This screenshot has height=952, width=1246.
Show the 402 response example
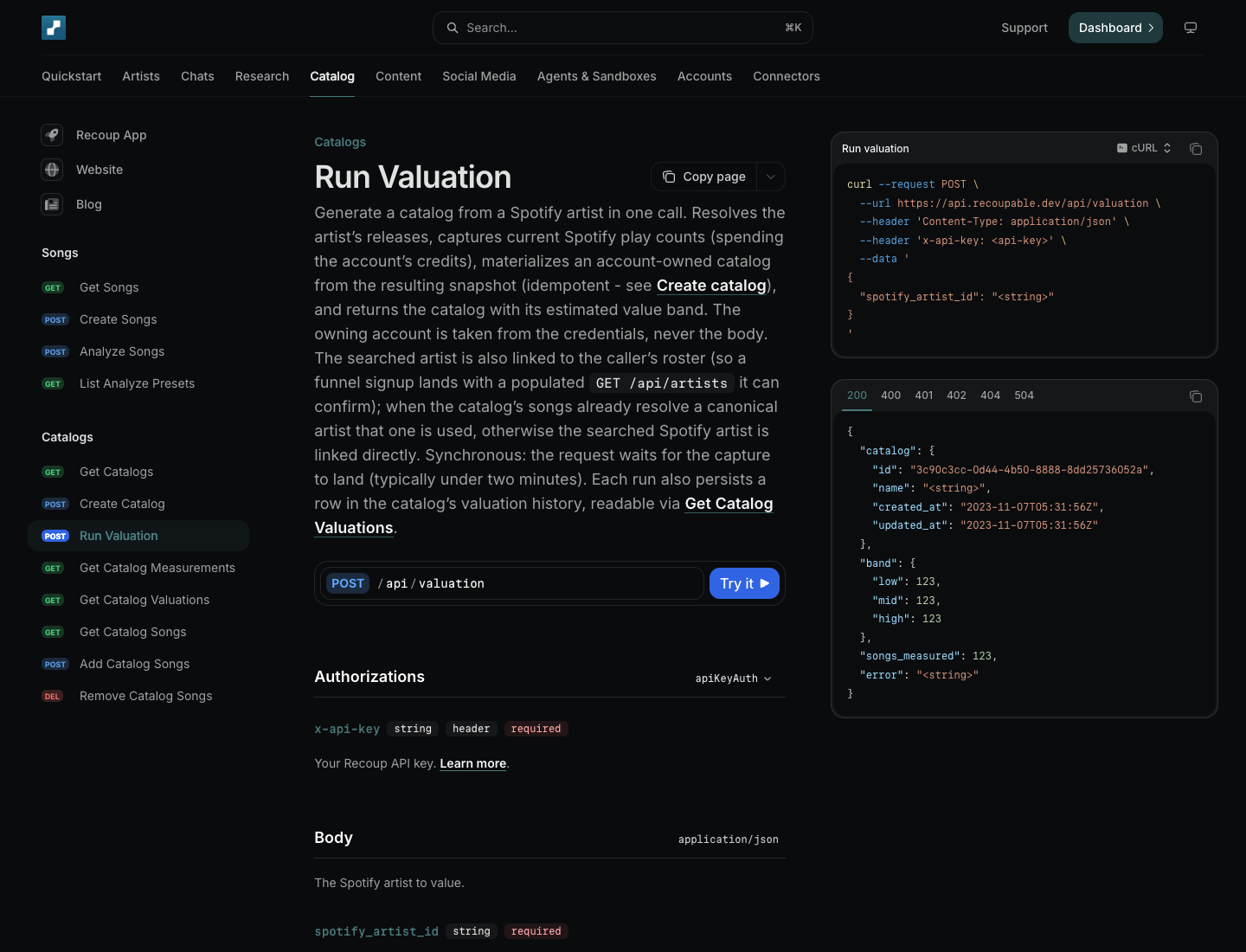pyautogui.click(x=956, y=396)
